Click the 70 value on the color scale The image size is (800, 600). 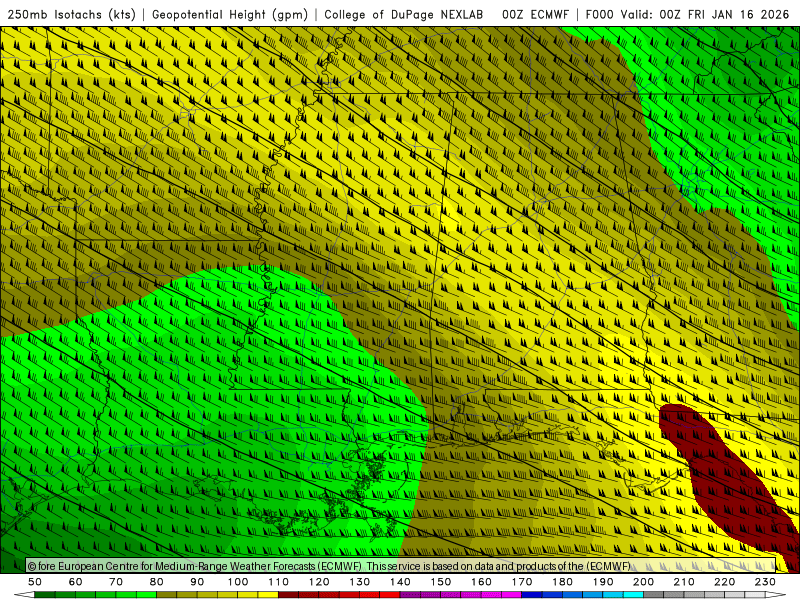click(116, 582)
